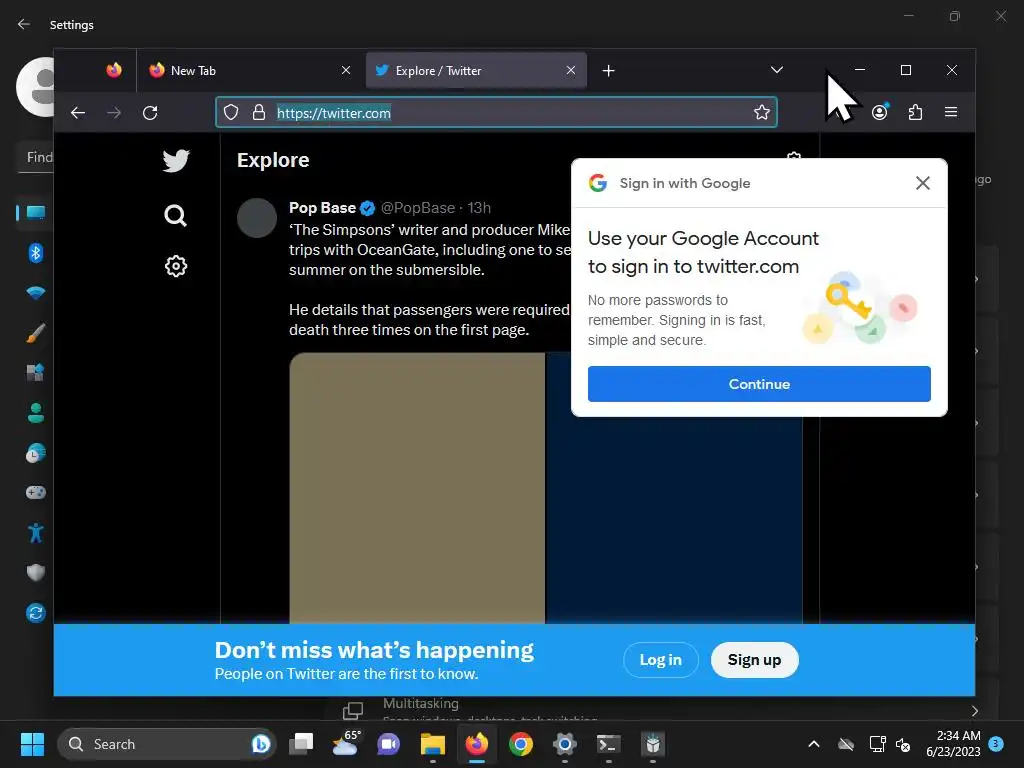Click taskbar Search box
1024x768 pixels.
pos(167,744)
